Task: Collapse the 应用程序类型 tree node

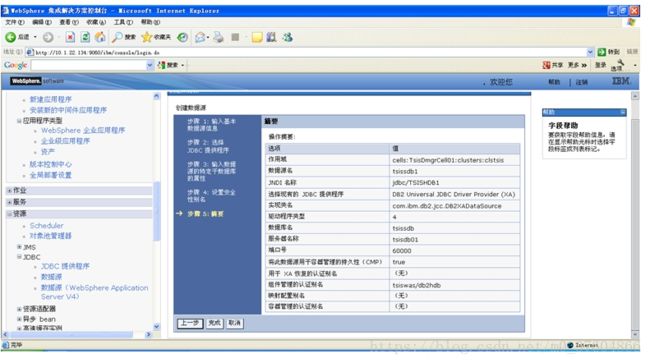Action: [19, 121]
